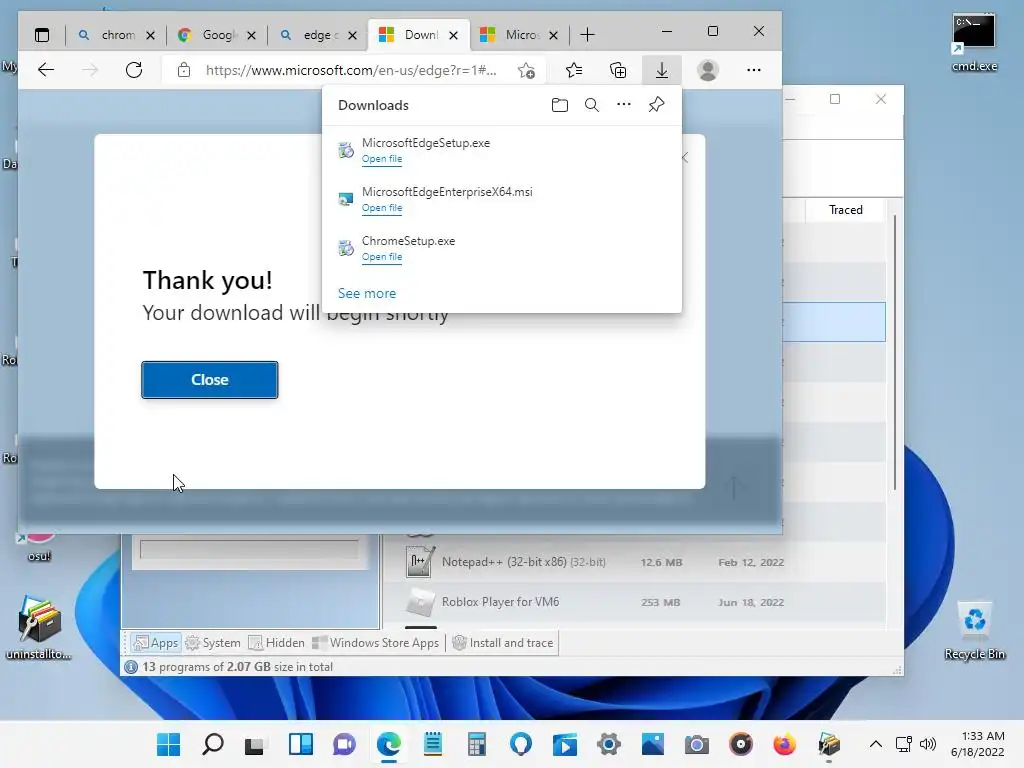Add this page to favorites star
The image size is (1024, 768).
tap(526, 70)
